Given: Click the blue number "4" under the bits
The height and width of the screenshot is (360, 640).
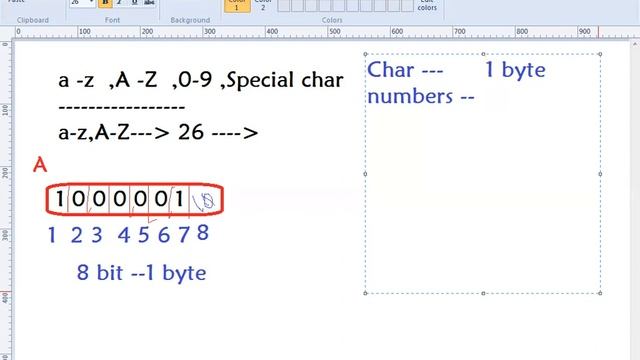Looking at the screenshot, I should click(124, 235).
